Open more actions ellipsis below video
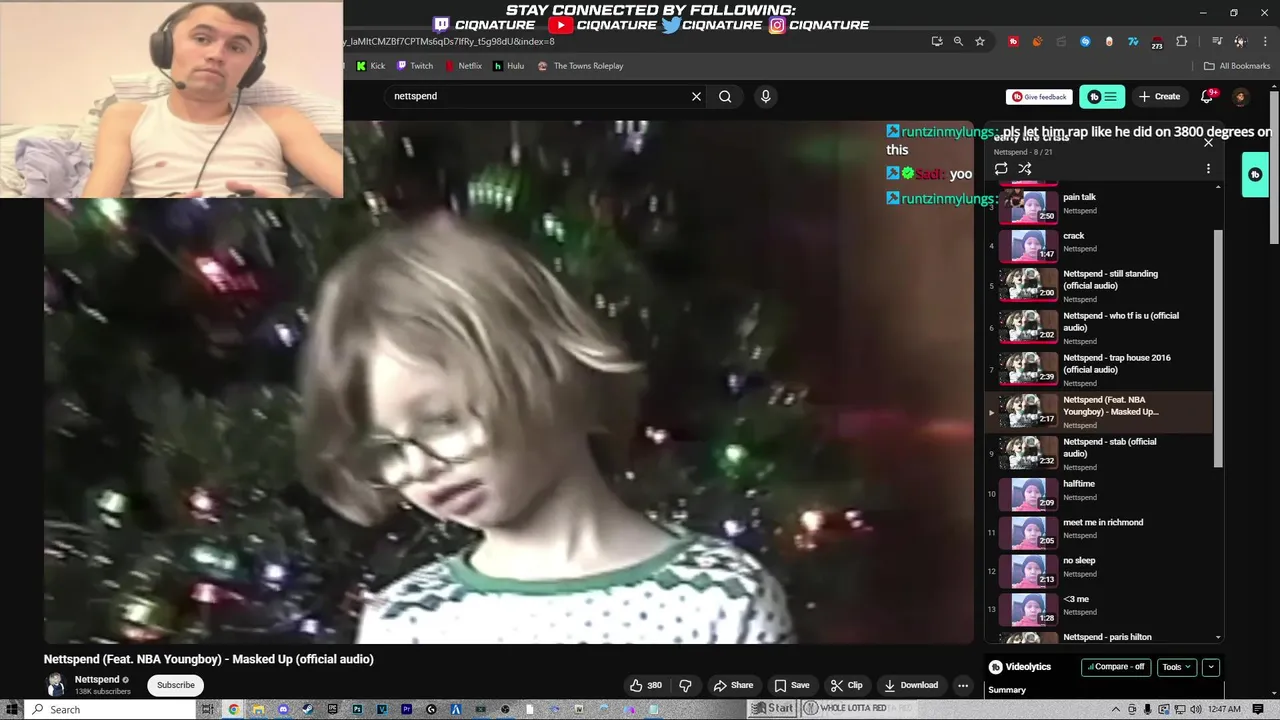This screenshot has height=720, width=1280. 962,685
